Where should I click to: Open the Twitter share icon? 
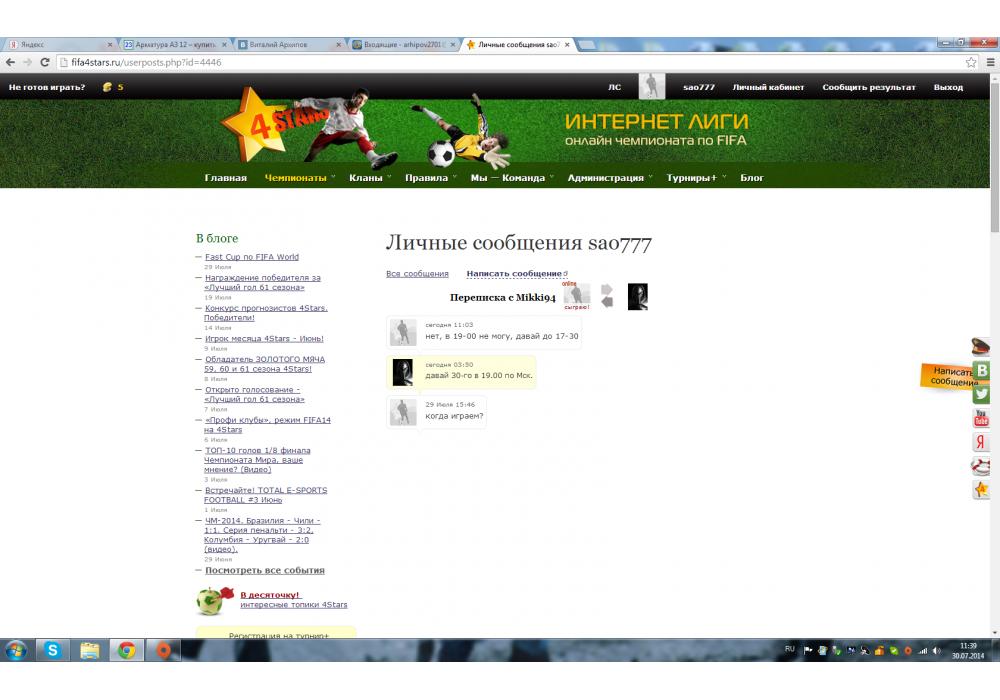pyautogui.click(x=981, y=394)
